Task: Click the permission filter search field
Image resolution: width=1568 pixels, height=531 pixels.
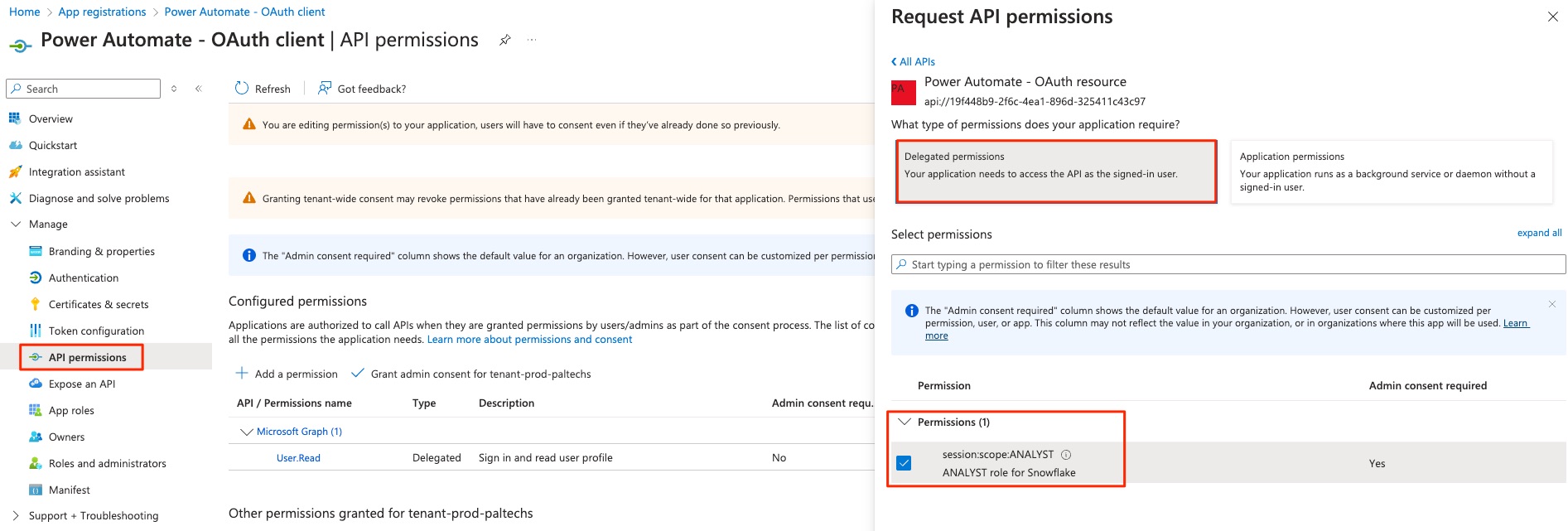Action: 1226,264
